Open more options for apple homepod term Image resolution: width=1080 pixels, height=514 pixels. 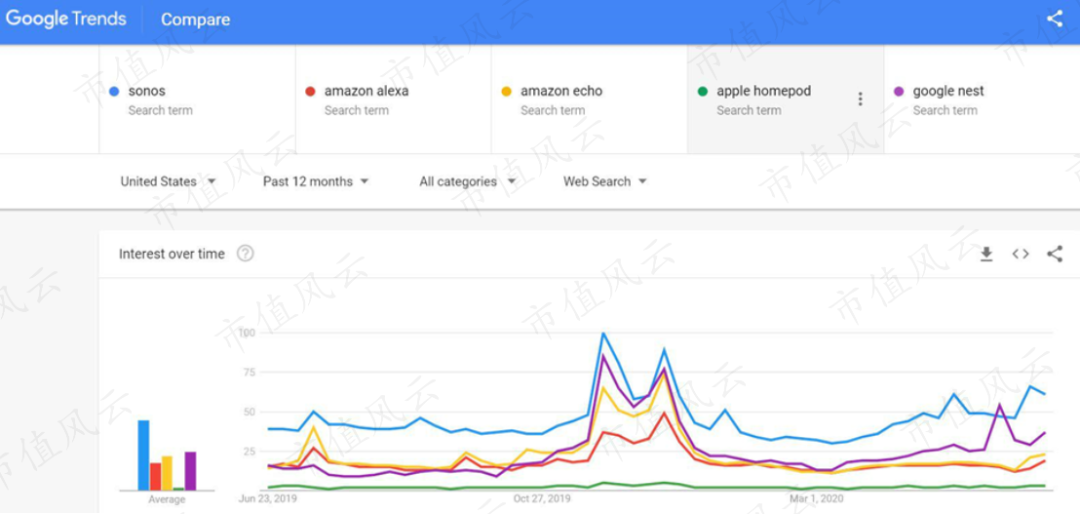pos(860,99)
